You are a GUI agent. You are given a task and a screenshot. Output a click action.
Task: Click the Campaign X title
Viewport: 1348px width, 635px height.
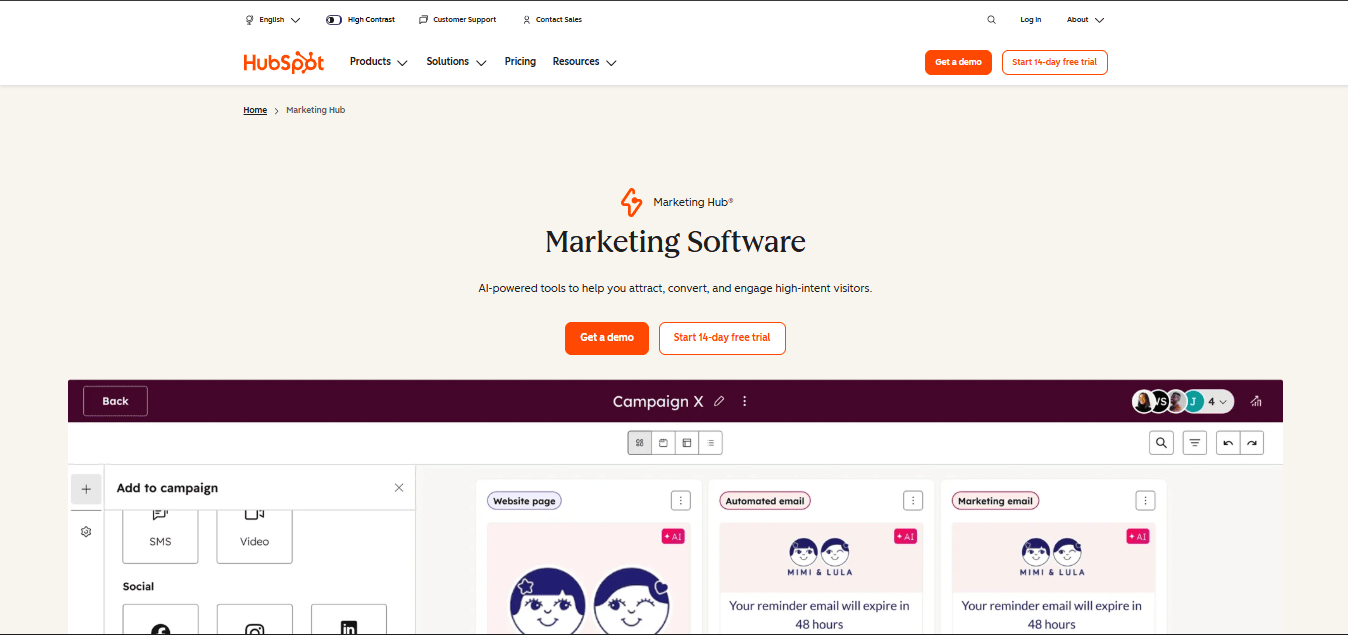[658, 401]
